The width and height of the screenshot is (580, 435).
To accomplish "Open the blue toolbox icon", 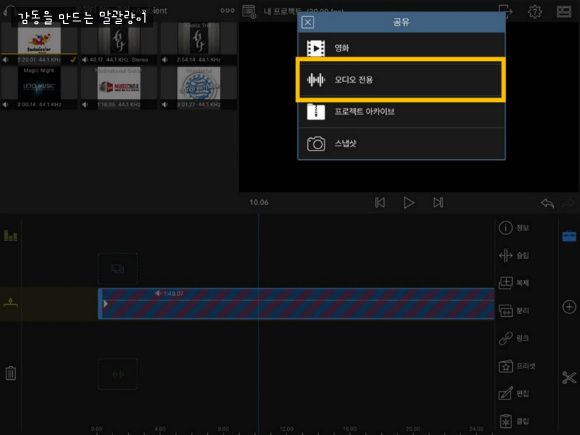I will 569,236.
